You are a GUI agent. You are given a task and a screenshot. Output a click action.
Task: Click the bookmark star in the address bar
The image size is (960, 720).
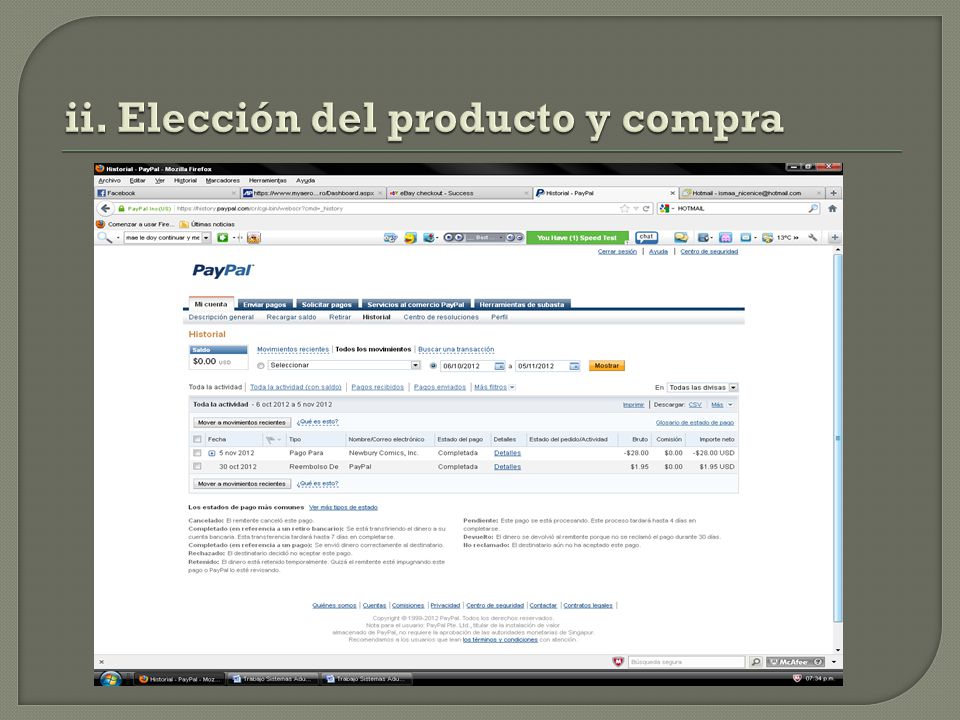624,209
